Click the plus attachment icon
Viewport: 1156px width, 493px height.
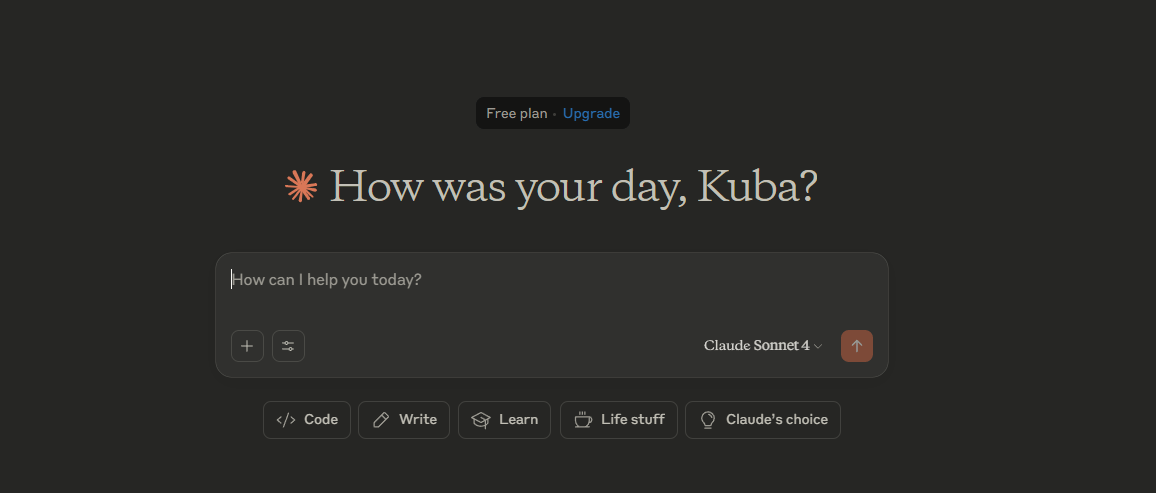point(247,346)
